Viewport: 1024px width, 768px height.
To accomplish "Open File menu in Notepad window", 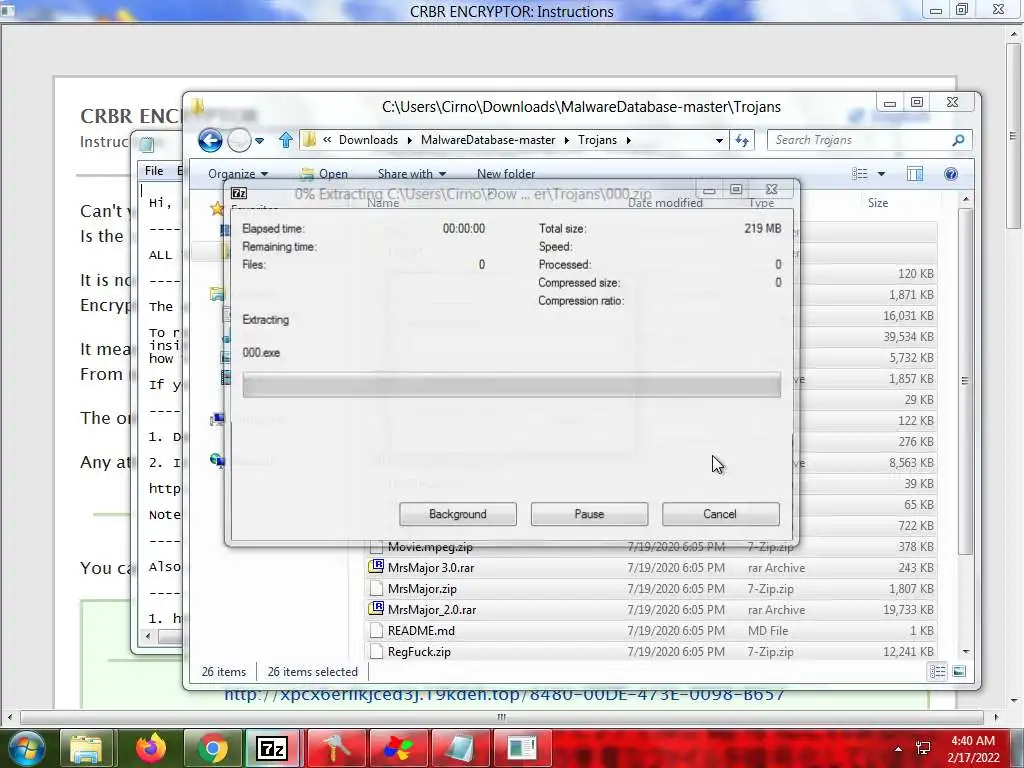I will click(x=154, y=170).
